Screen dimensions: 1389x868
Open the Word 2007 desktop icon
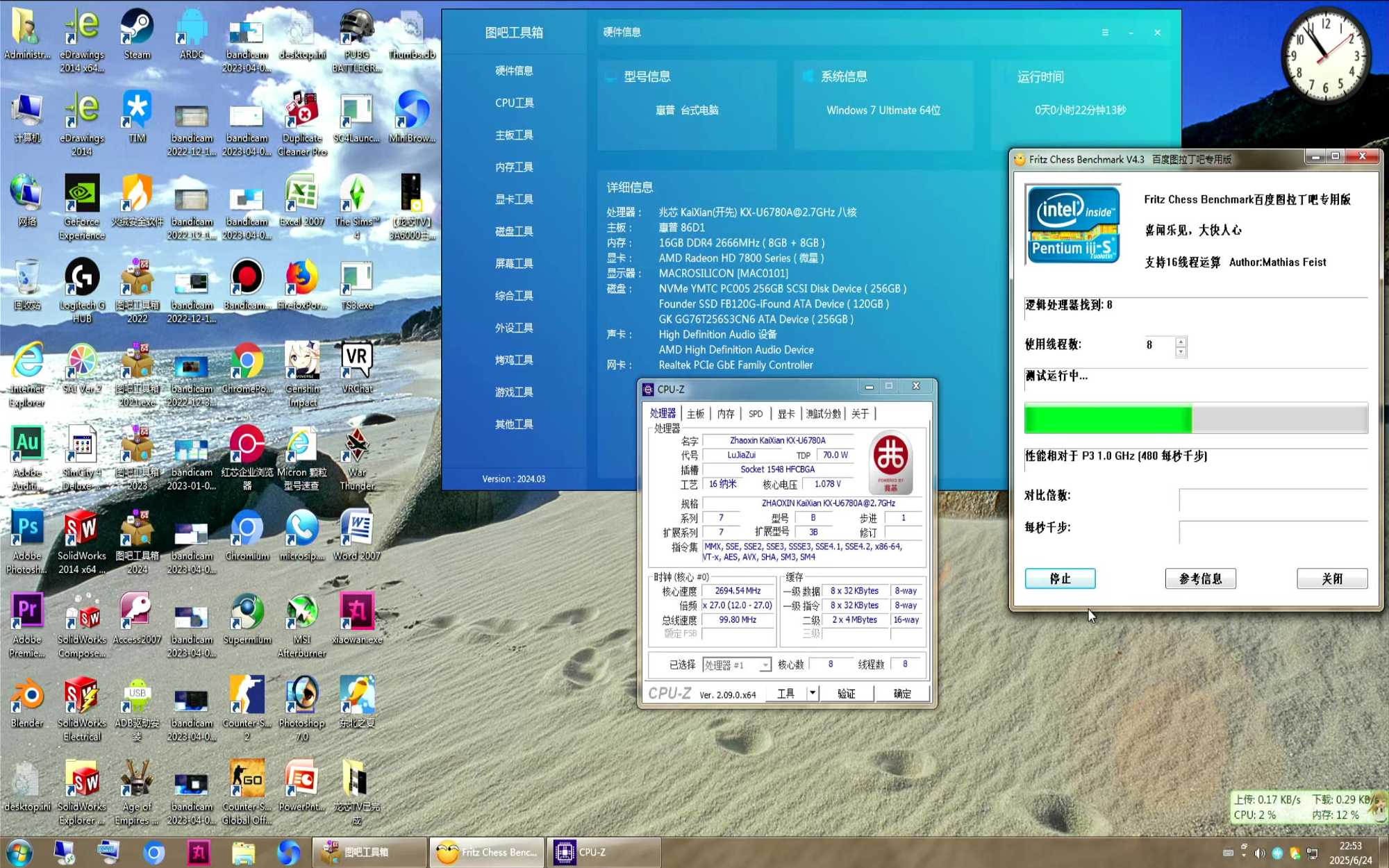coord(357,535)
